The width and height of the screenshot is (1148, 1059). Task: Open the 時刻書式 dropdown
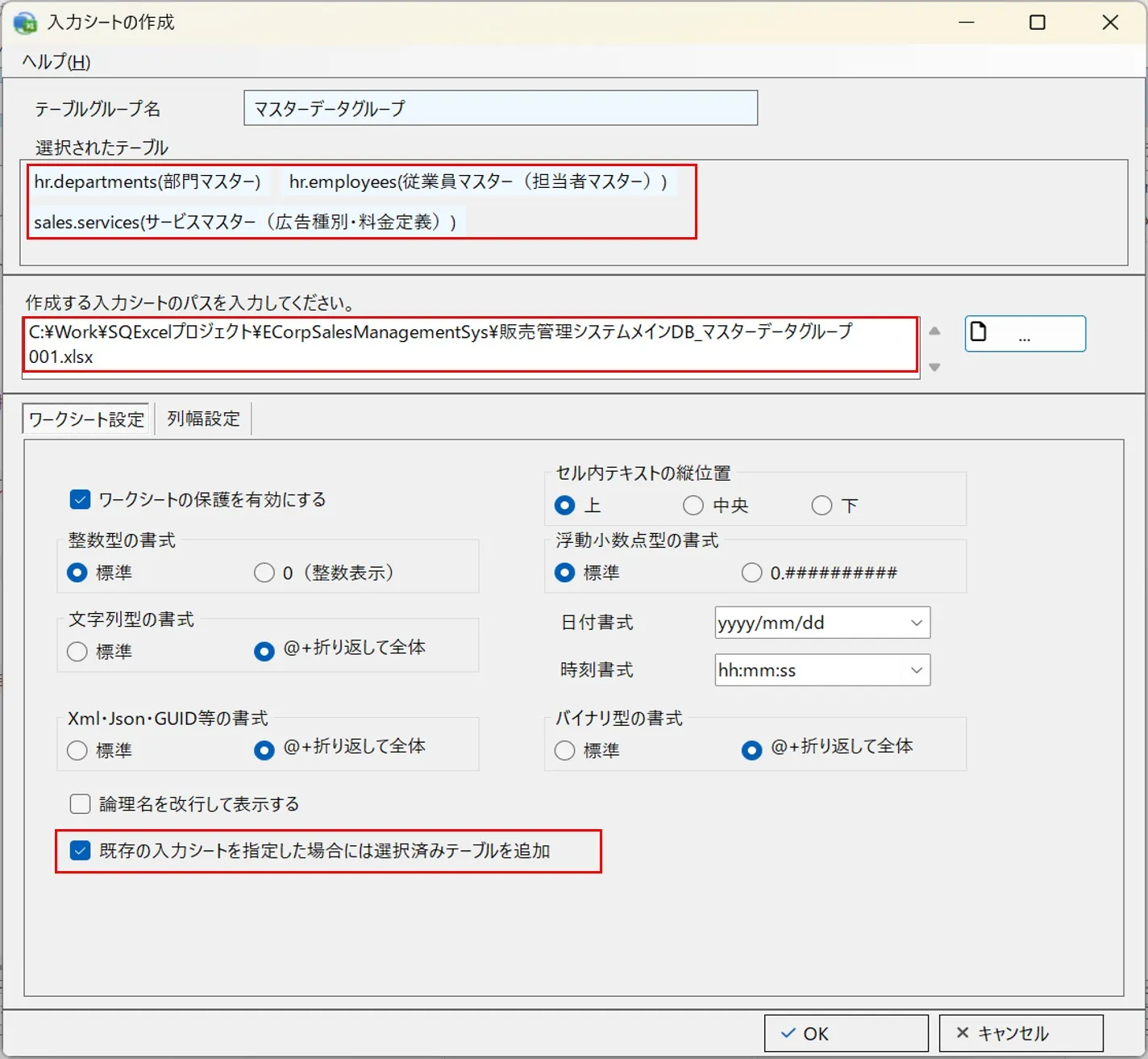pos(822,670)
